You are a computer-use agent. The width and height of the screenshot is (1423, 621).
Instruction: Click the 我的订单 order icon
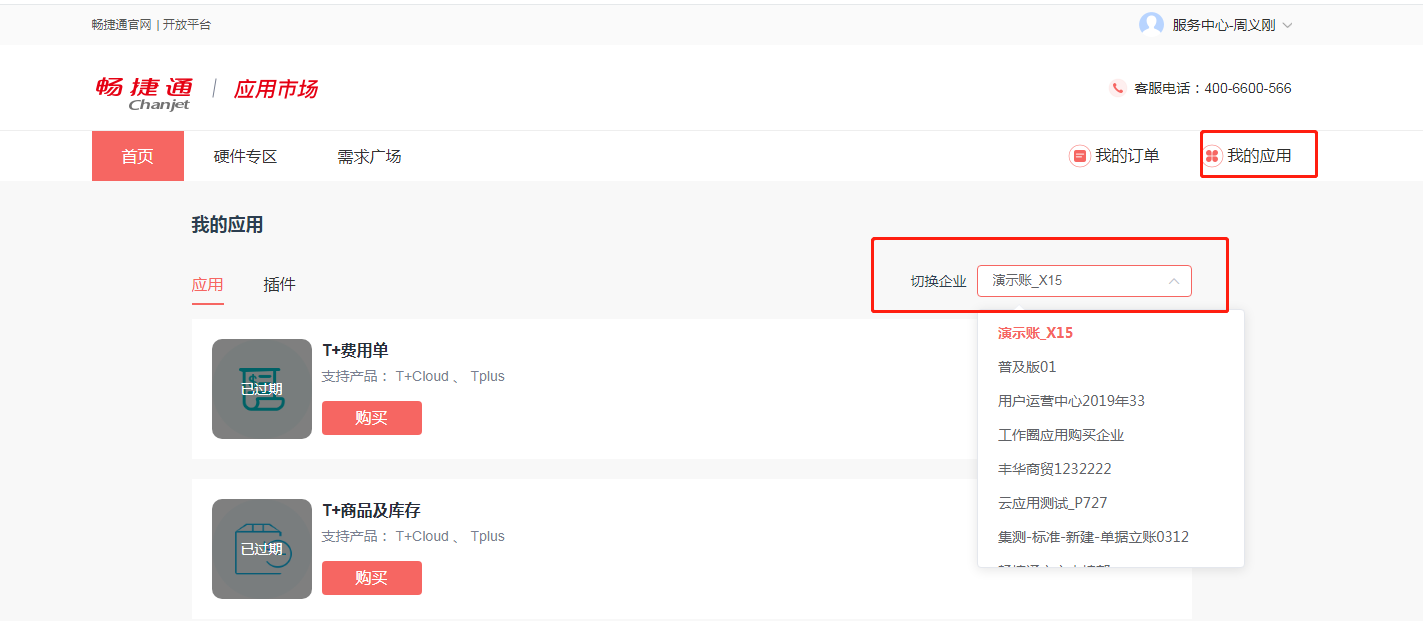(x=1079, y=156)
